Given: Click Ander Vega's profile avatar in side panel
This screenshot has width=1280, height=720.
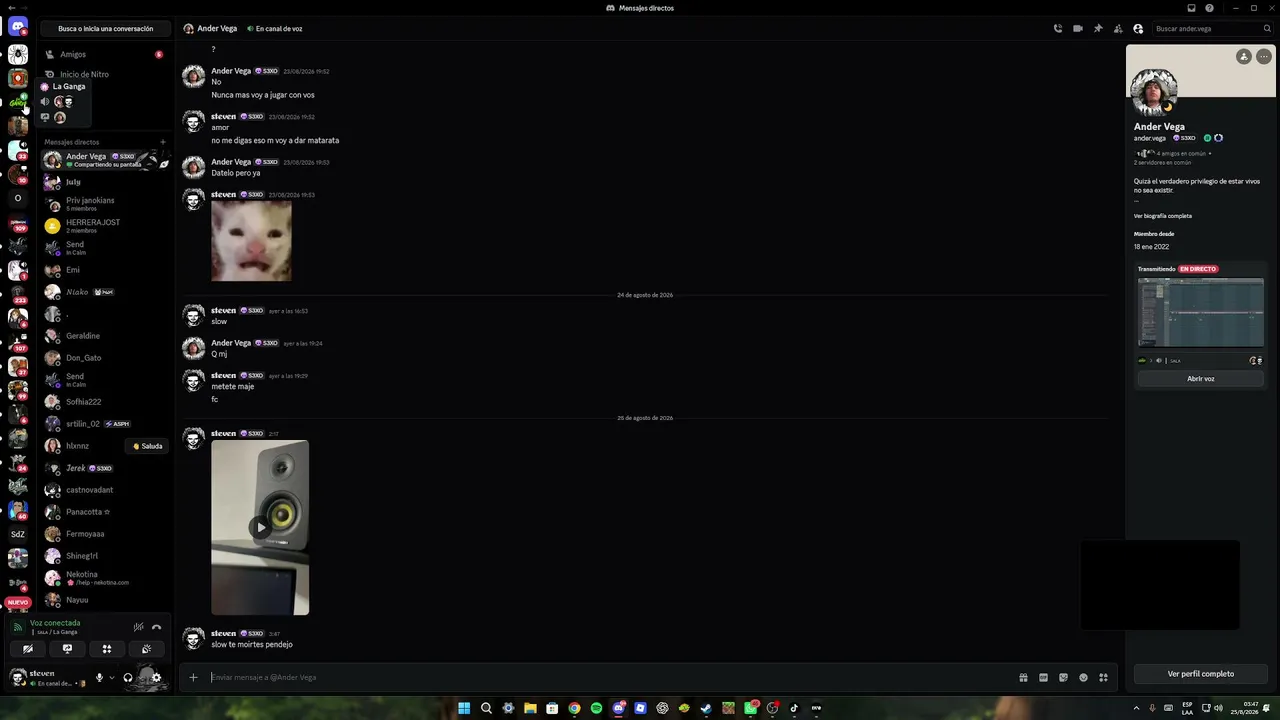Looking at the screenshot, I should click(1154, 93).
